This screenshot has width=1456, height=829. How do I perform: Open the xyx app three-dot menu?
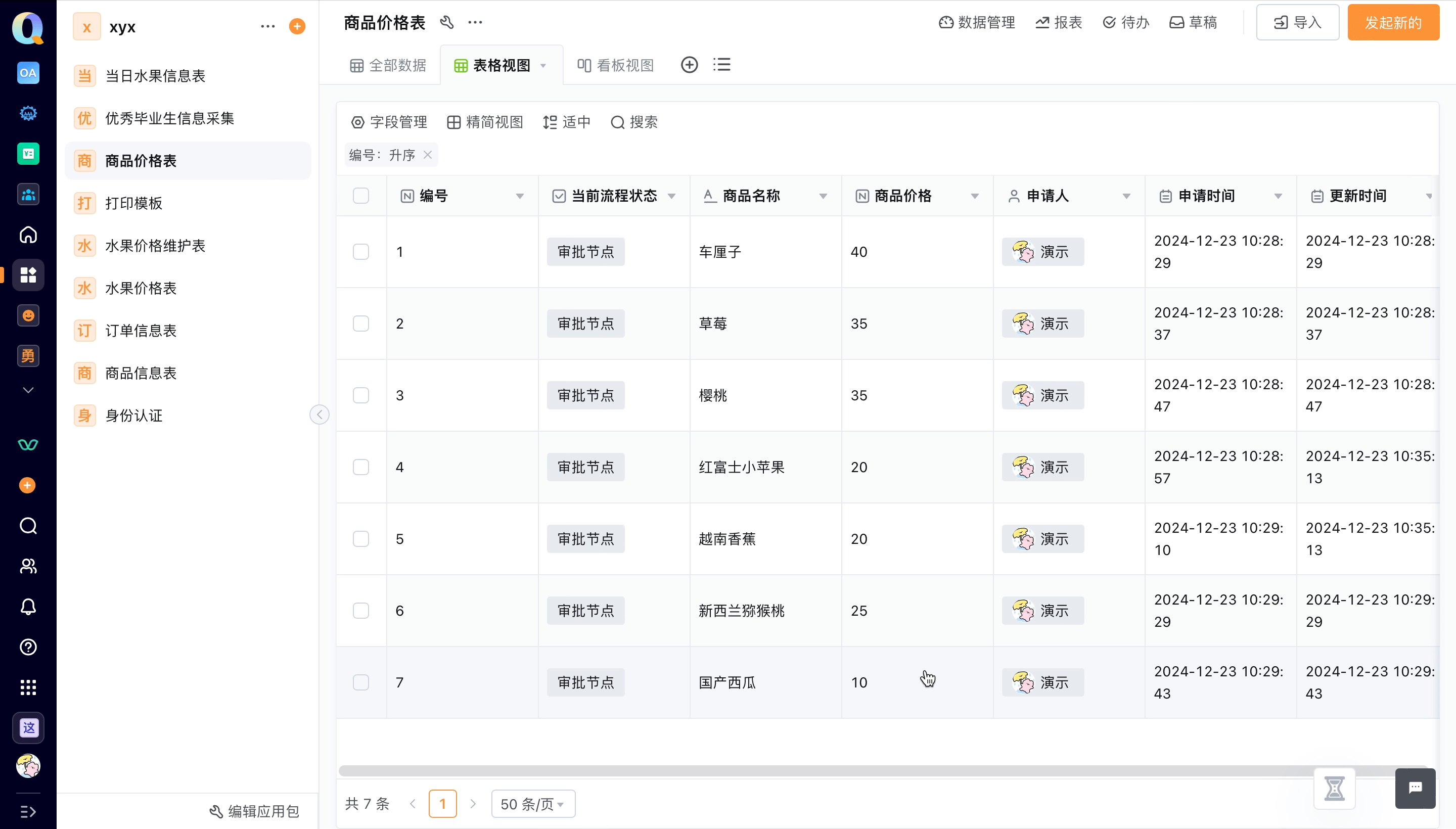pos(267,26)
